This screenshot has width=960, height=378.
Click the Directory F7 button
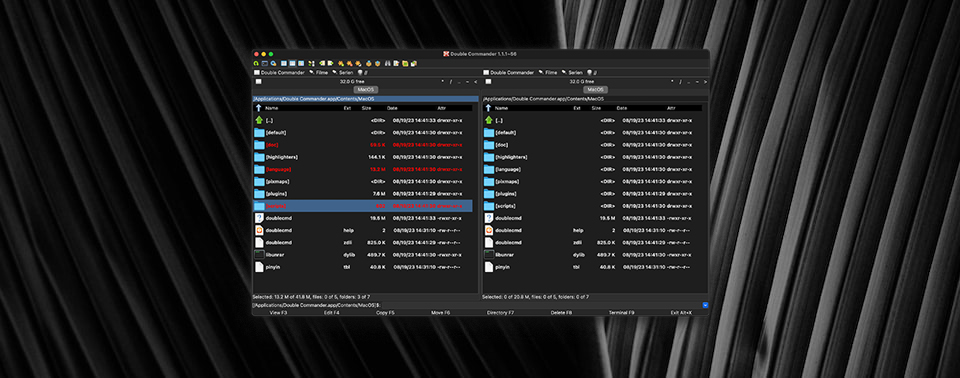tap(500, 312)
